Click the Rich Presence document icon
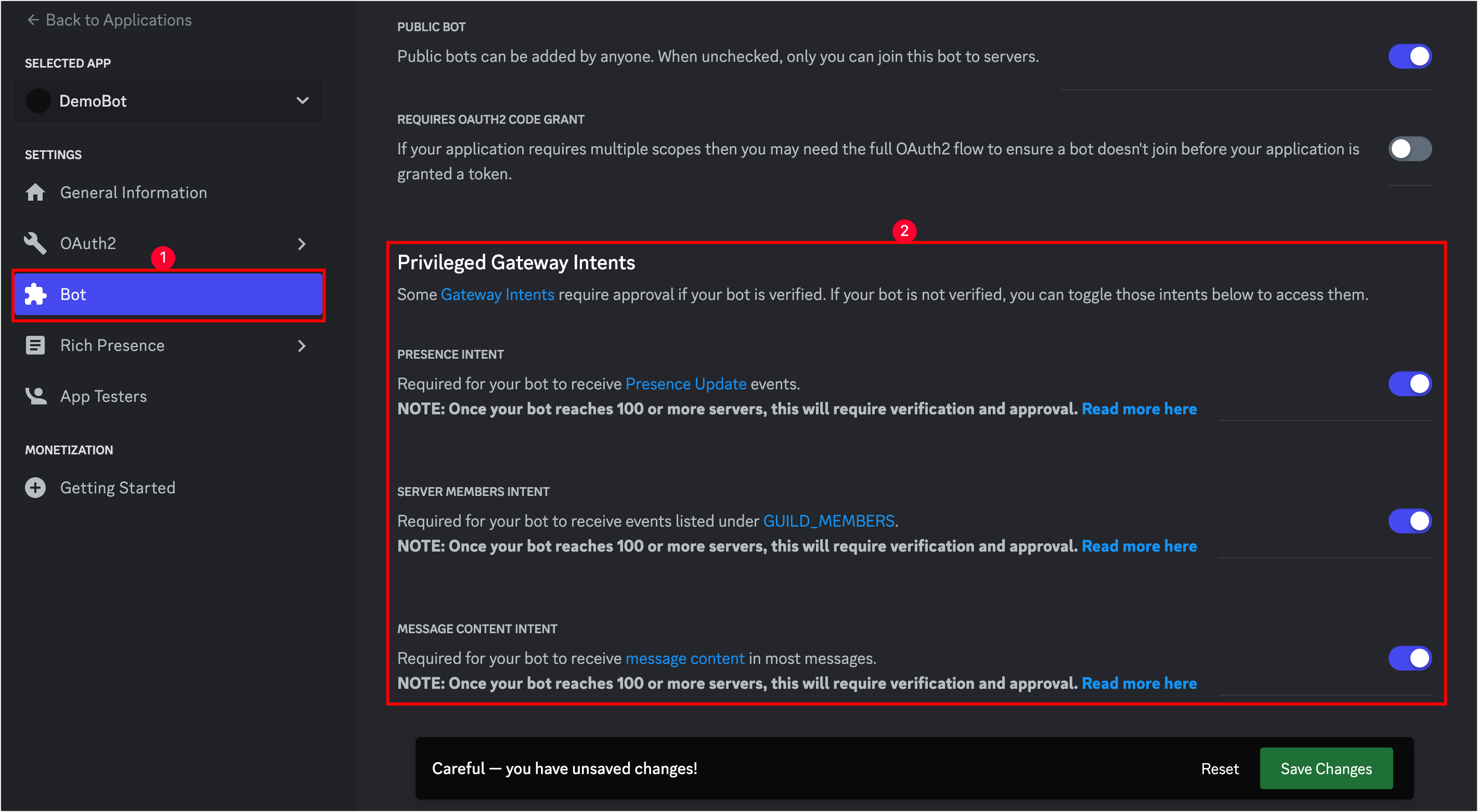Viewport: 1478px width, 812px height. point(35,345)
